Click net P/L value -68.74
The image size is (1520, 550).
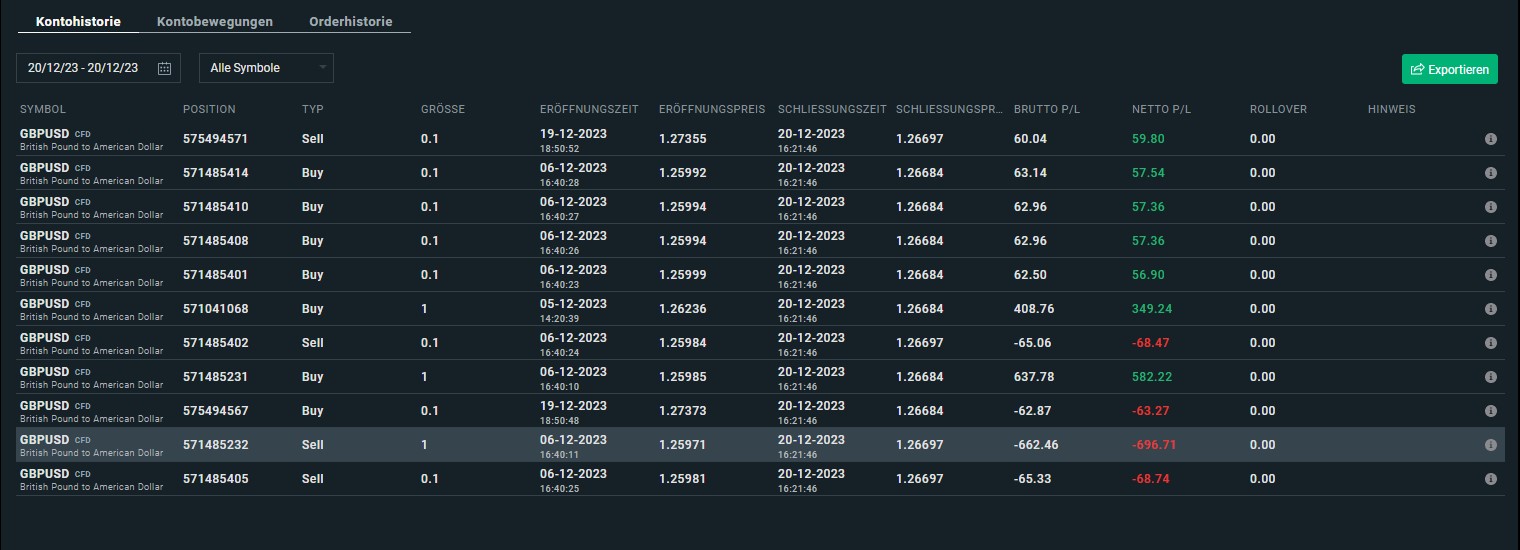[x=1151, y=479]
